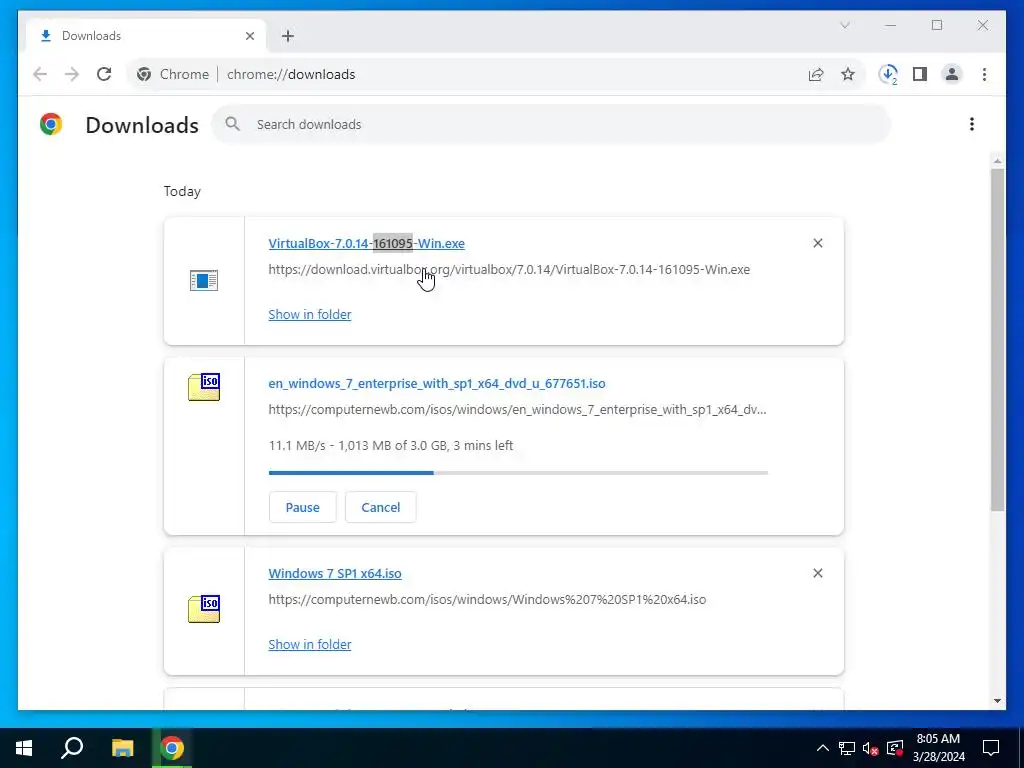1024x768 pixels.
Task: Open Downloads page more actions menu
Action: click(x=972, y=124)
